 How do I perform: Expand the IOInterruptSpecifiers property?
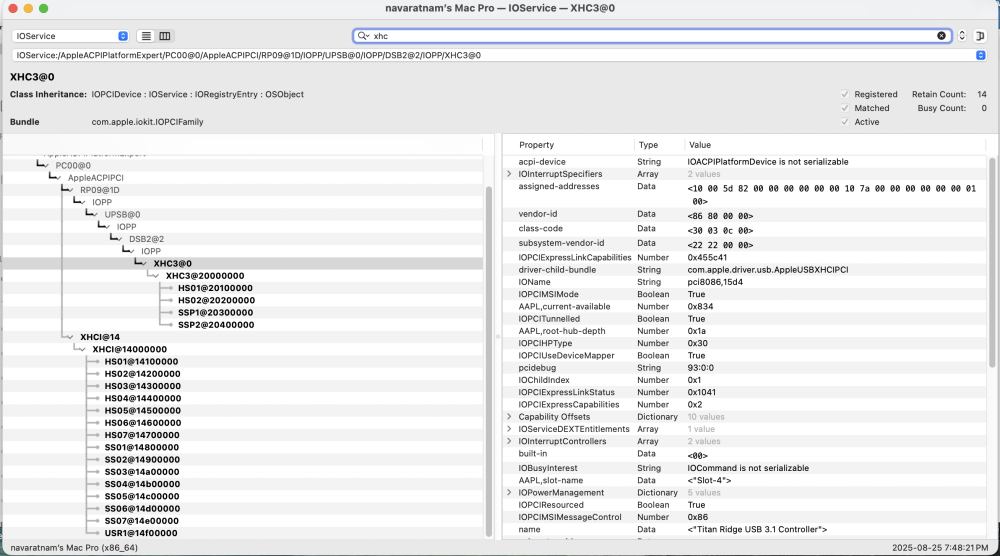[x=509, y=174]
